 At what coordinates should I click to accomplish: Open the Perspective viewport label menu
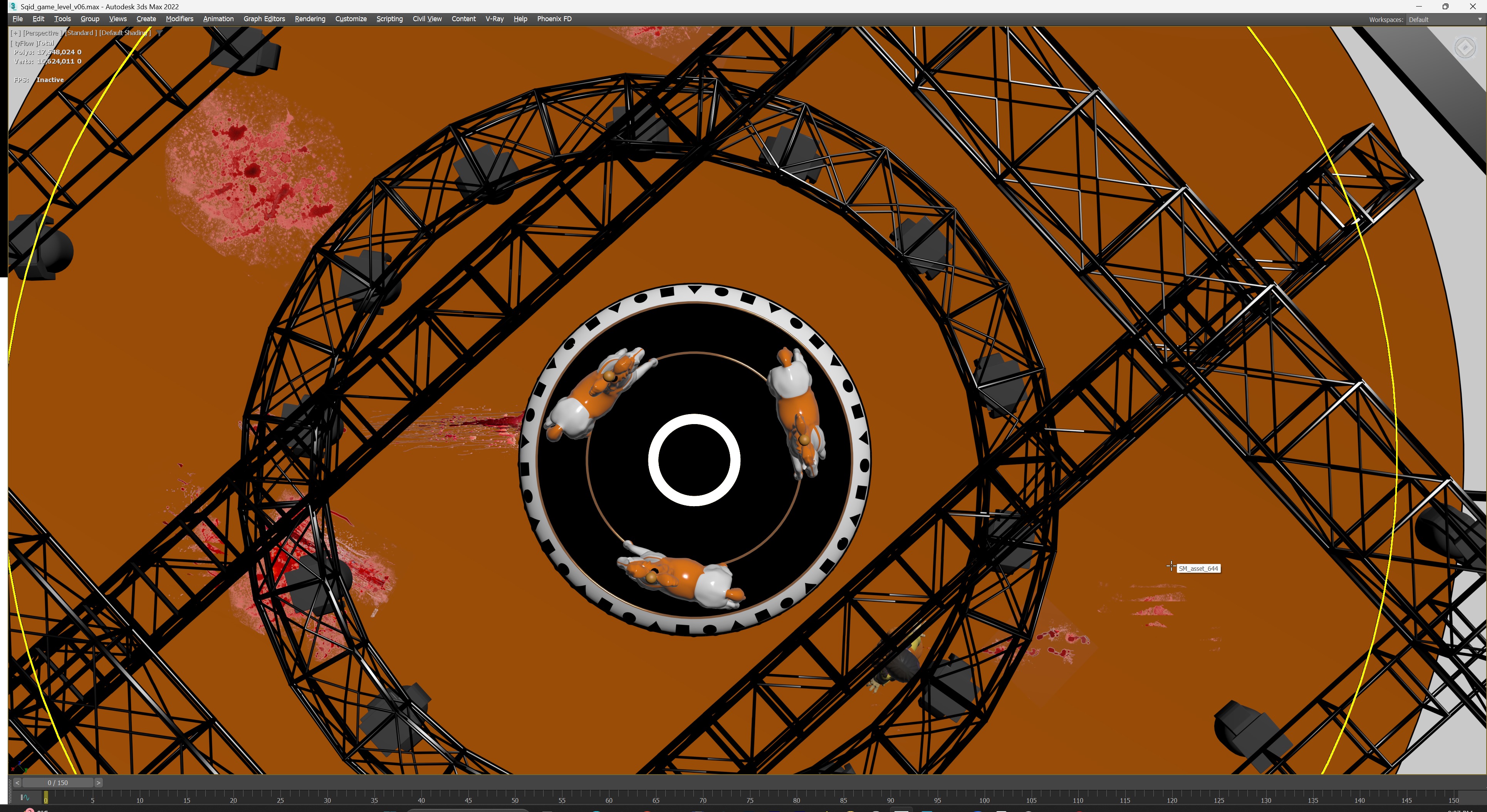[x=42, y=33]
